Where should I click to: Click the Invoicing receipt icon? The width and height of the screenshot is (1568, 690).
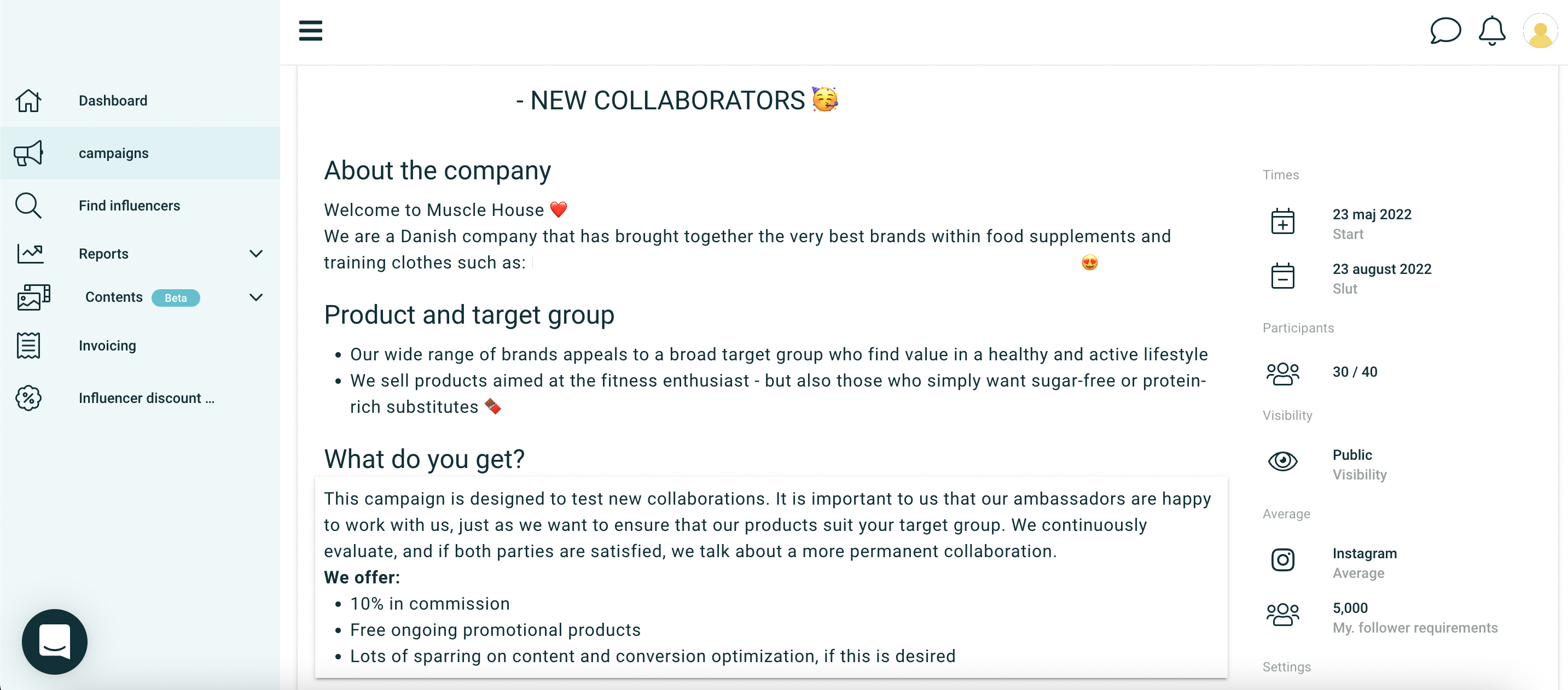coord(28,346)
